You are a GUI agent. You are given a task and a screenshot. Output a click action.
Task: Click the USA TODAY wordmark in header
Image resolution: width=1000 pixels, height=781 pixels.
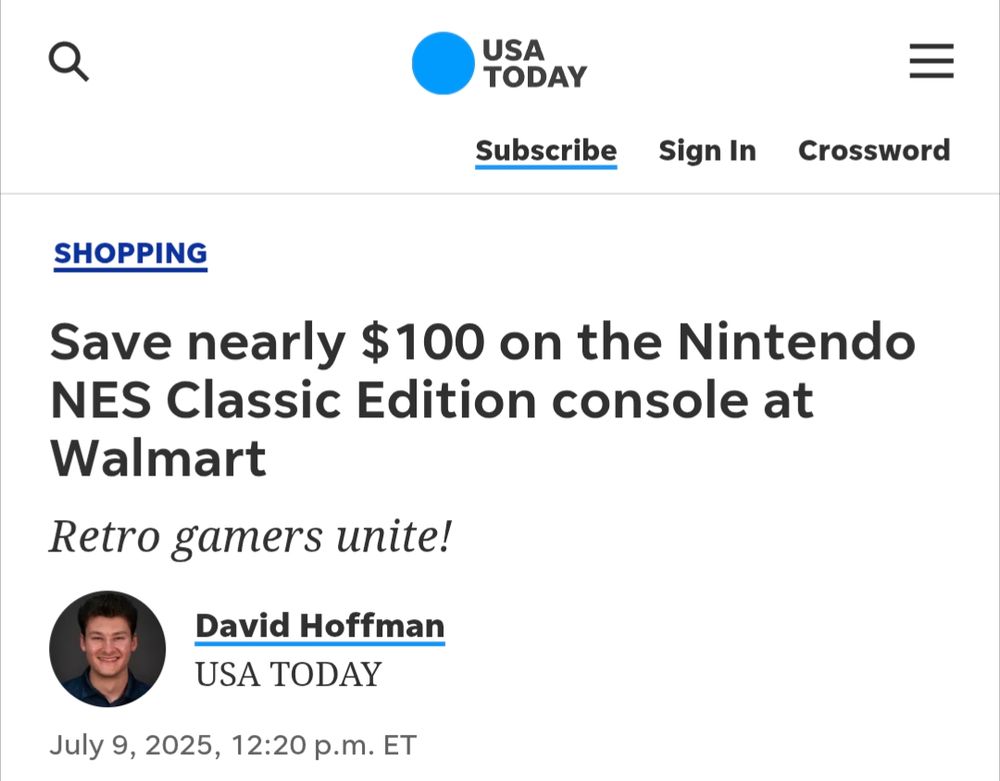[535, 63]
